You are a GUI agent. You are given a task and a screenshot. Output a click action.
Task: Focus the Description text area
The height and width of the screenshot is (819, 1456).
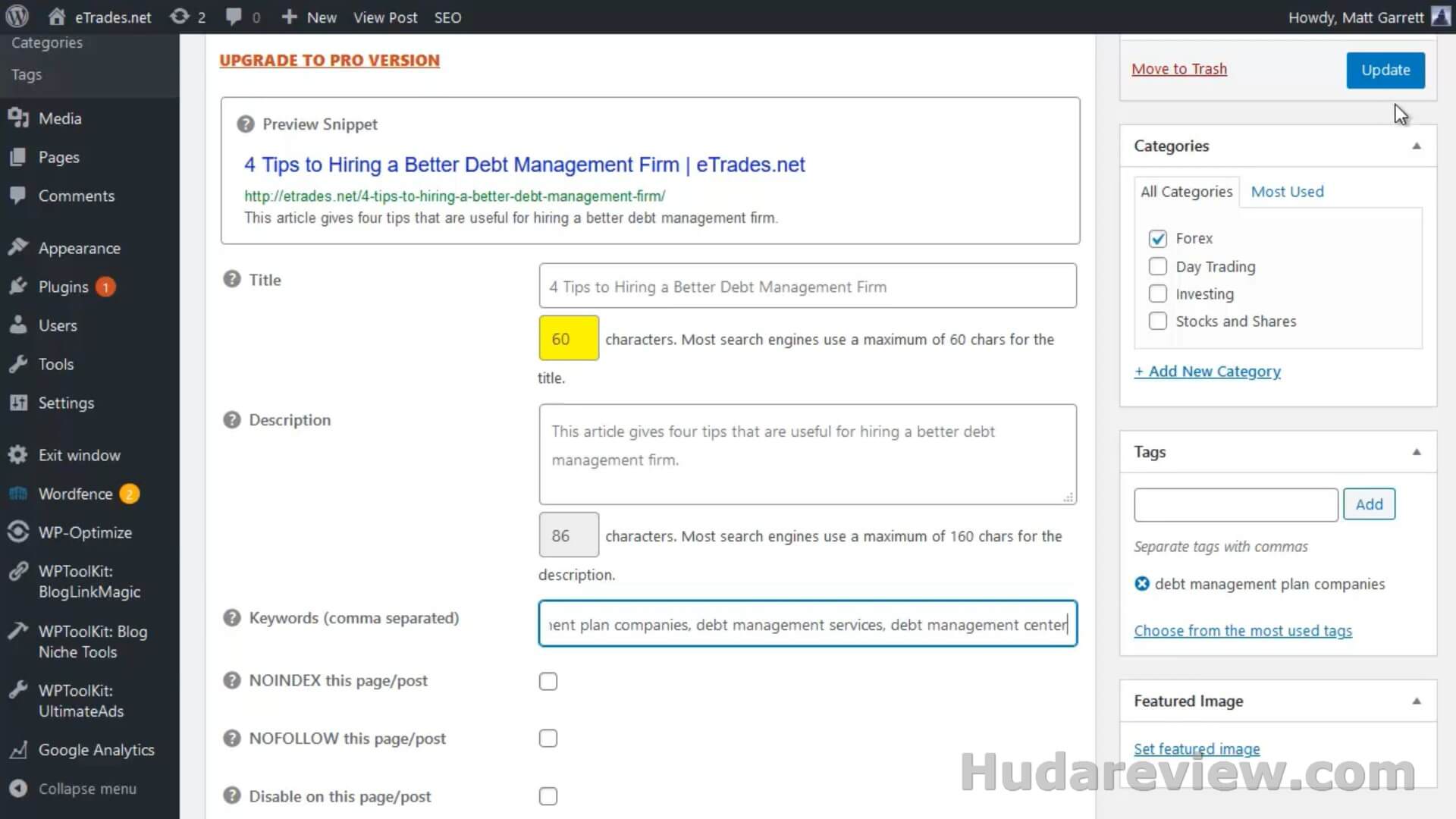pyautogui.click(x=808, y=454)
